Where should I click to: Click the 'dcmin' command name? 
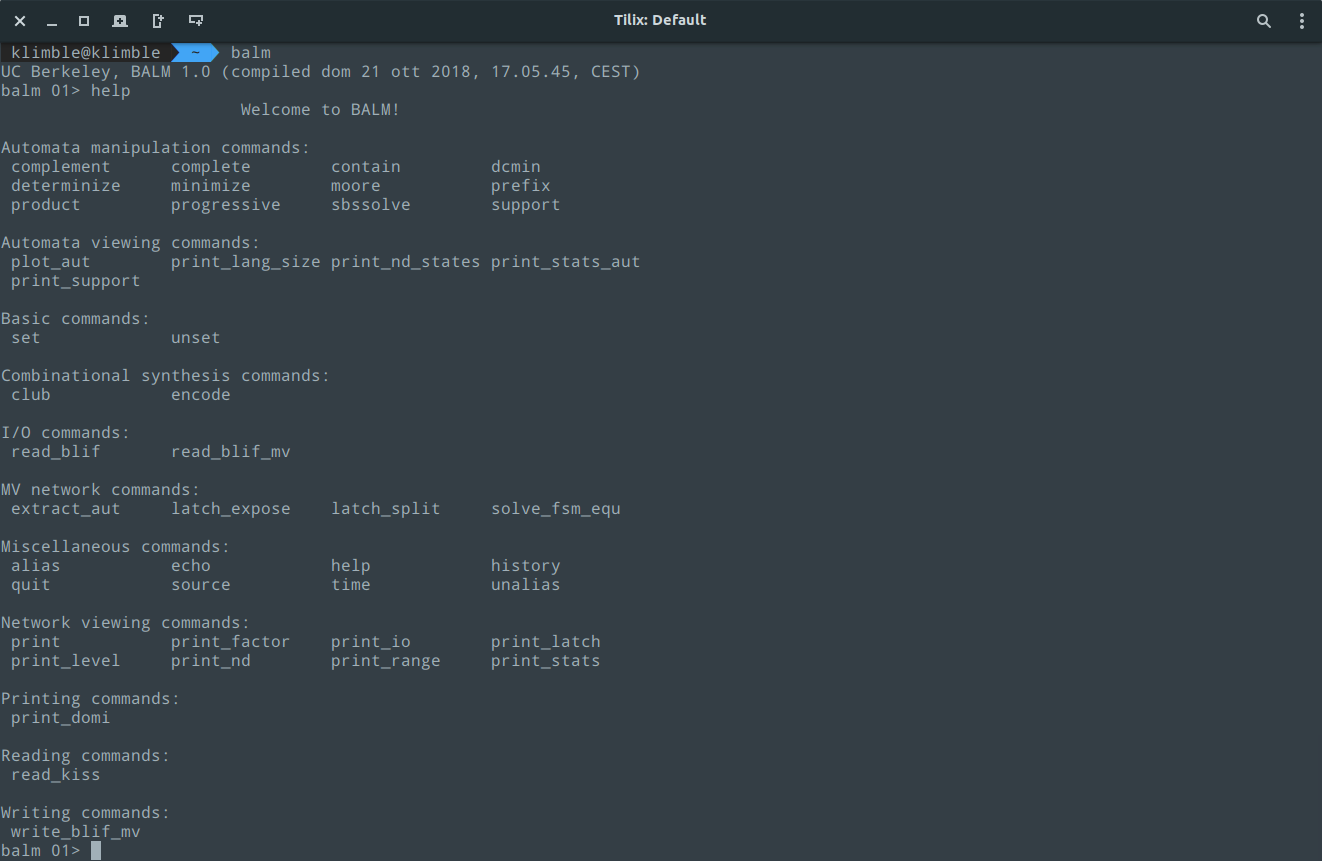516,167
